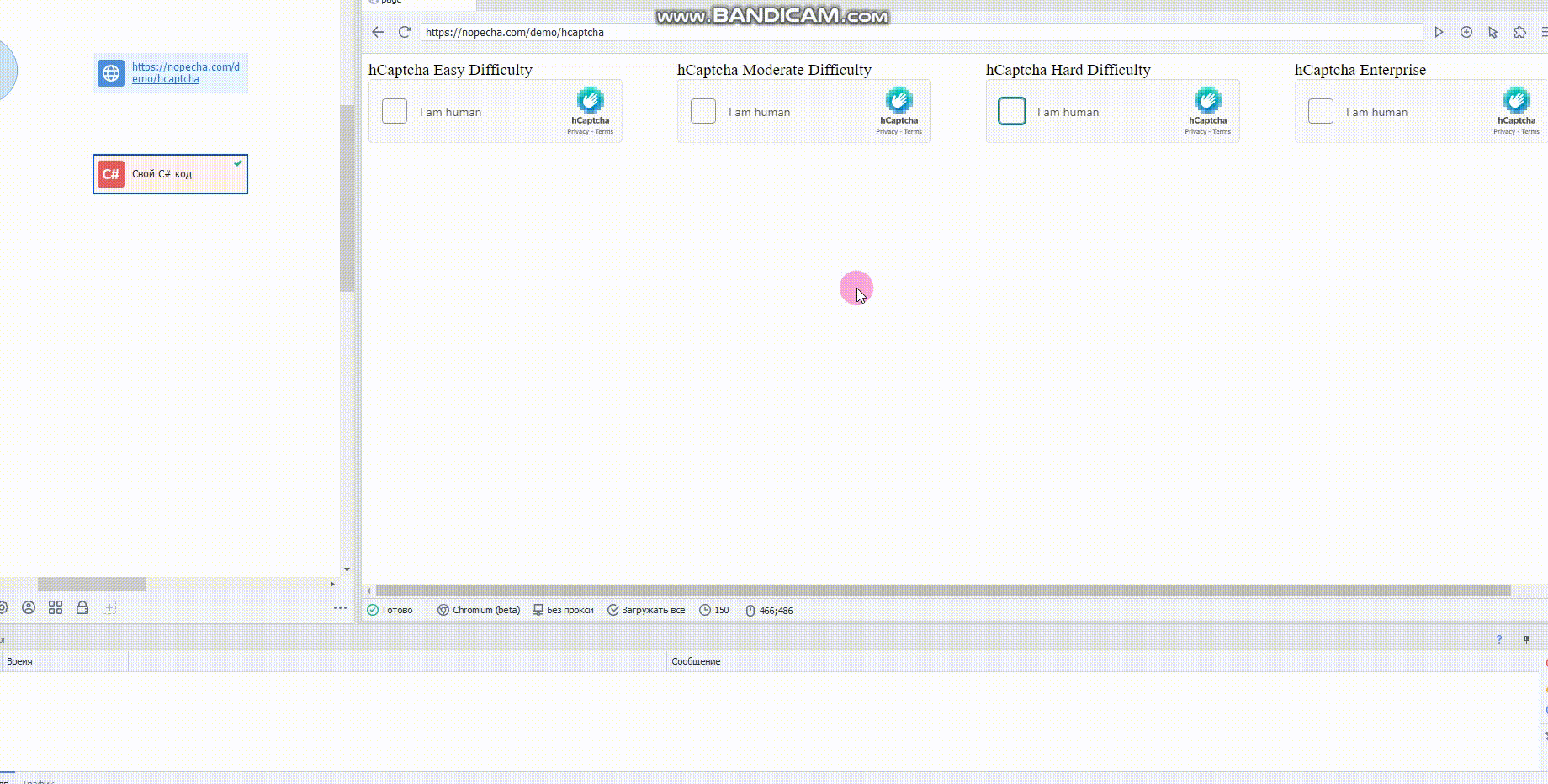Focus the browser address bar
The height and width of the screenshot is (784, 1548).
[921, 32]
